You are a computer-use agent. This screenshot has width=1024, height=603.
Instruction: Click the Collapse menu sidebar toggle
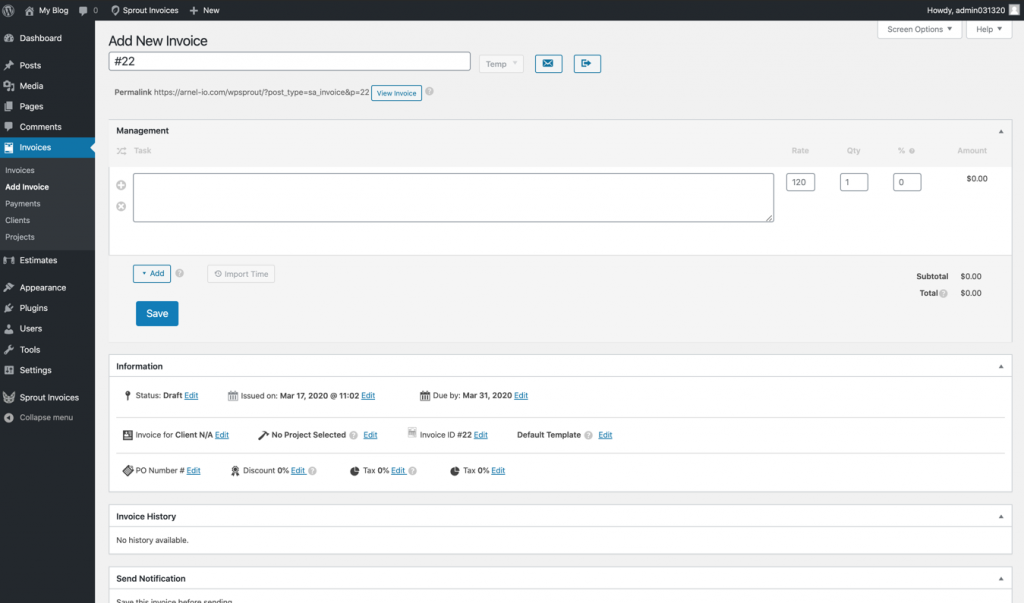pos(45,417)
